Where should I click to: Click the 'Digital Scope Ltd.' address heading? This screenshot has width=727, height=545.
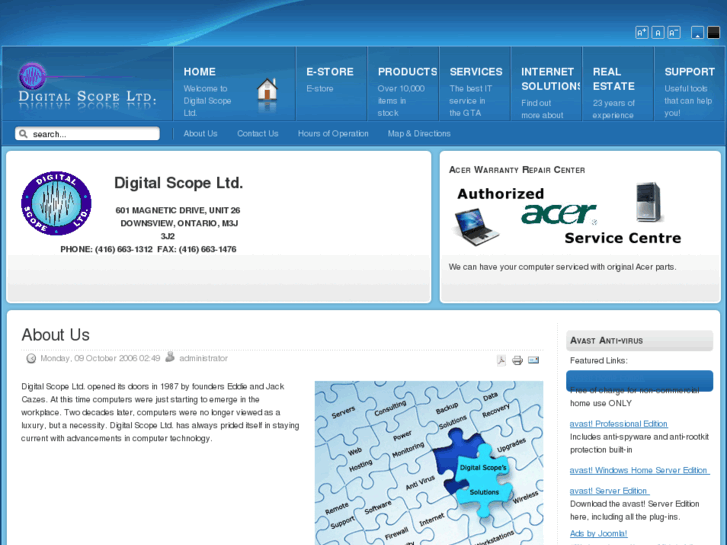179,183
